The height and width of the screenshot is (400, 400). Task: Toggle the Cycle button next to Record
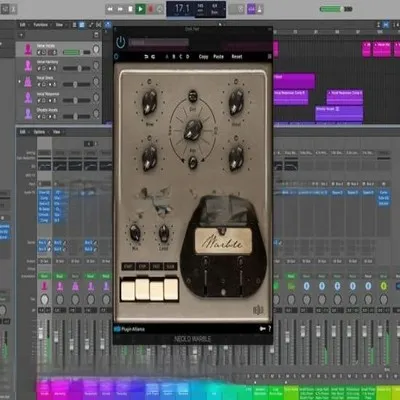pos(160,9)
